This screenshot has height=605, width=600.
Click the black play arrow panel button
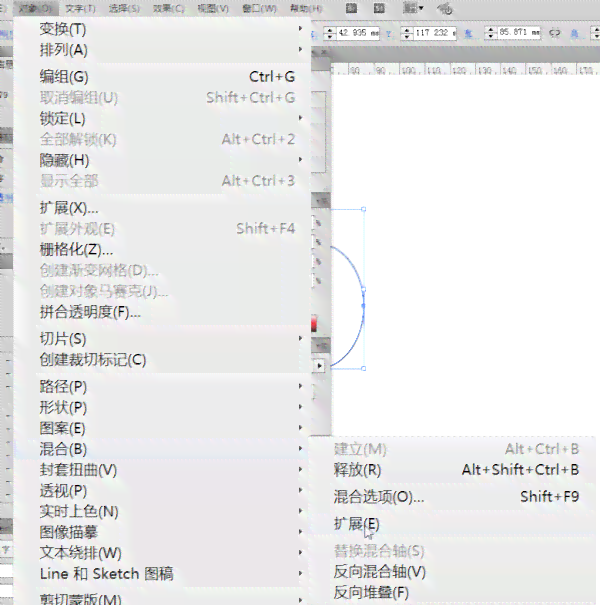pos(319,365)
